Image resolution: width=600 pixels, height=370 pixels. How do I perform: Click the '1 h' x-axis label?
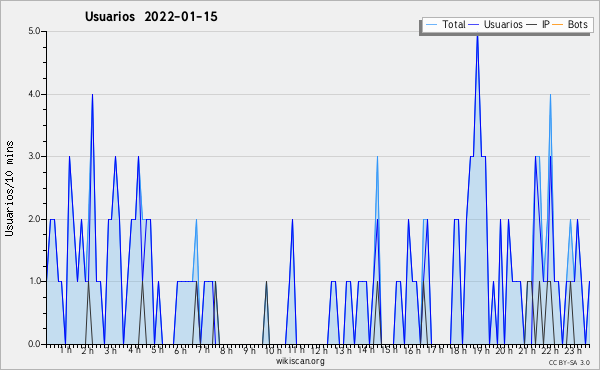point(66,350)
